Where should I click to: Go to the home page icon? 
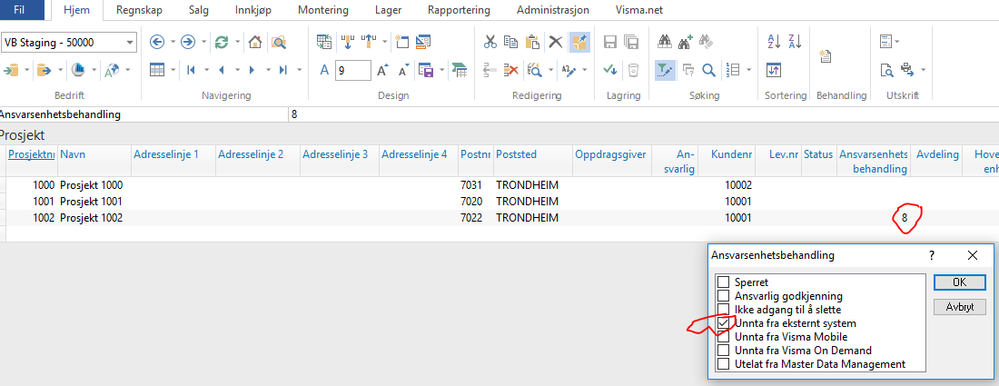coord(255,42)
